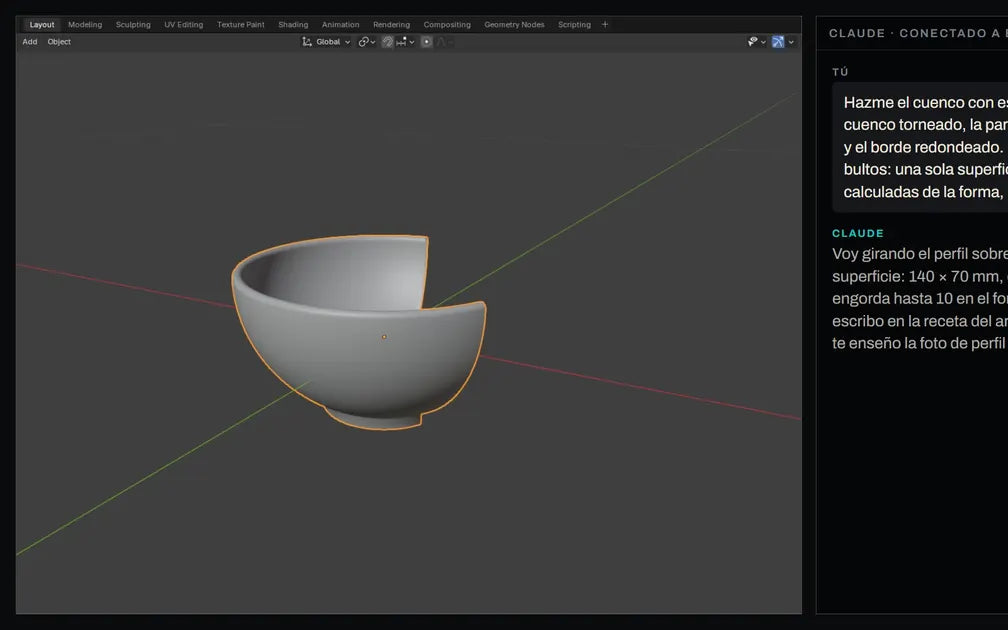
Task: Toggle the snapping magnet icon
Action: (387, 42)
